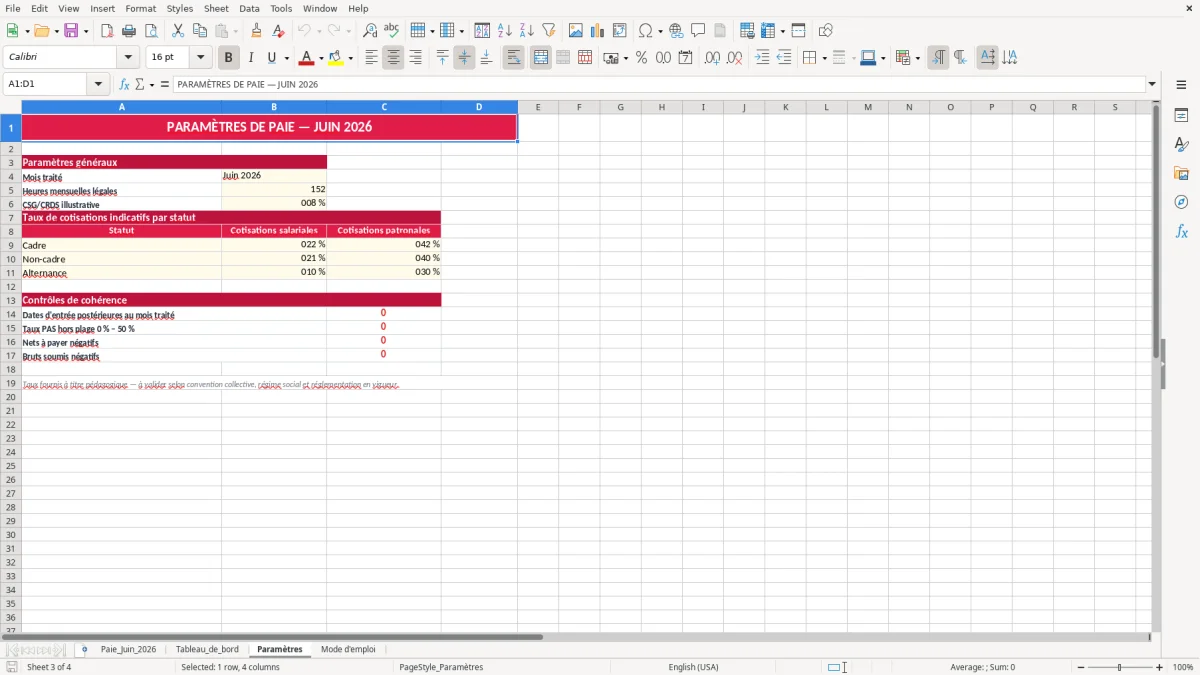Screen dimensions: 1200x675
Task: Toggle merge and center cells
Action: pos(541,58)
